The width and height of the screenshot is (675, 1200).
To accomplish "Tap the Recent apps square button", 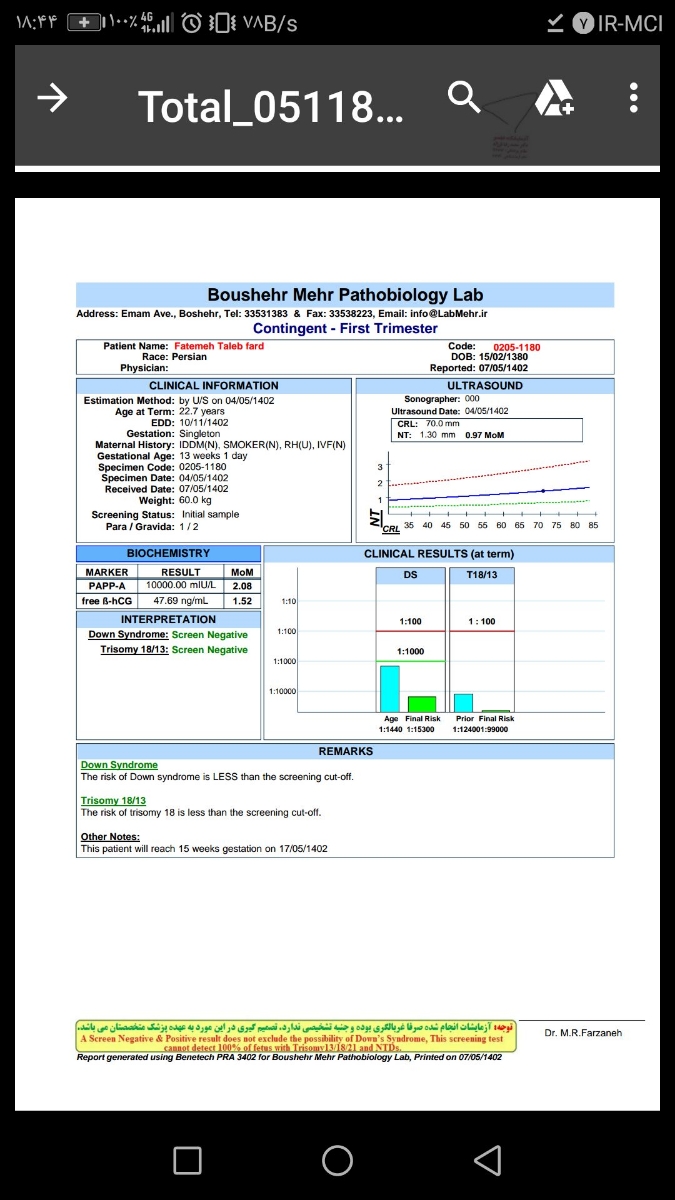I will pyautogui.click(x=187, y=1160).
